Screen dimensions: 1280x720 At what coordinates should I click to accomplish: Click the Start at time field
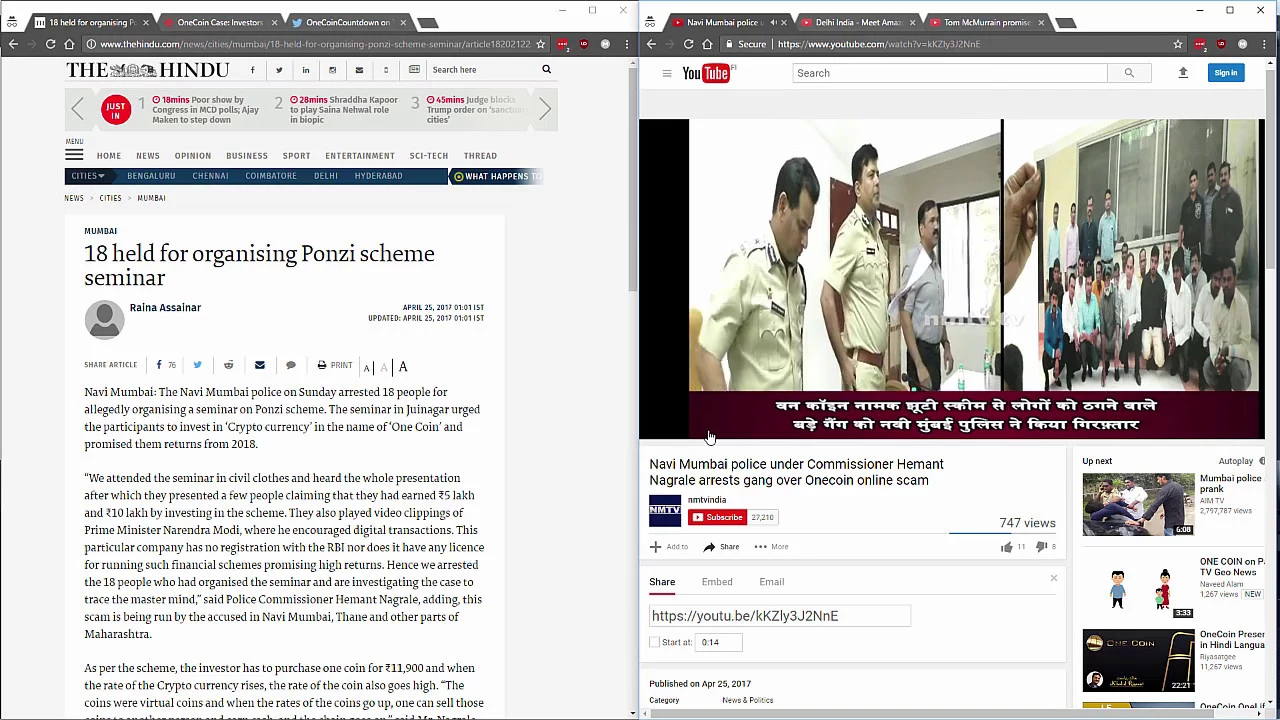coord(720,642)
